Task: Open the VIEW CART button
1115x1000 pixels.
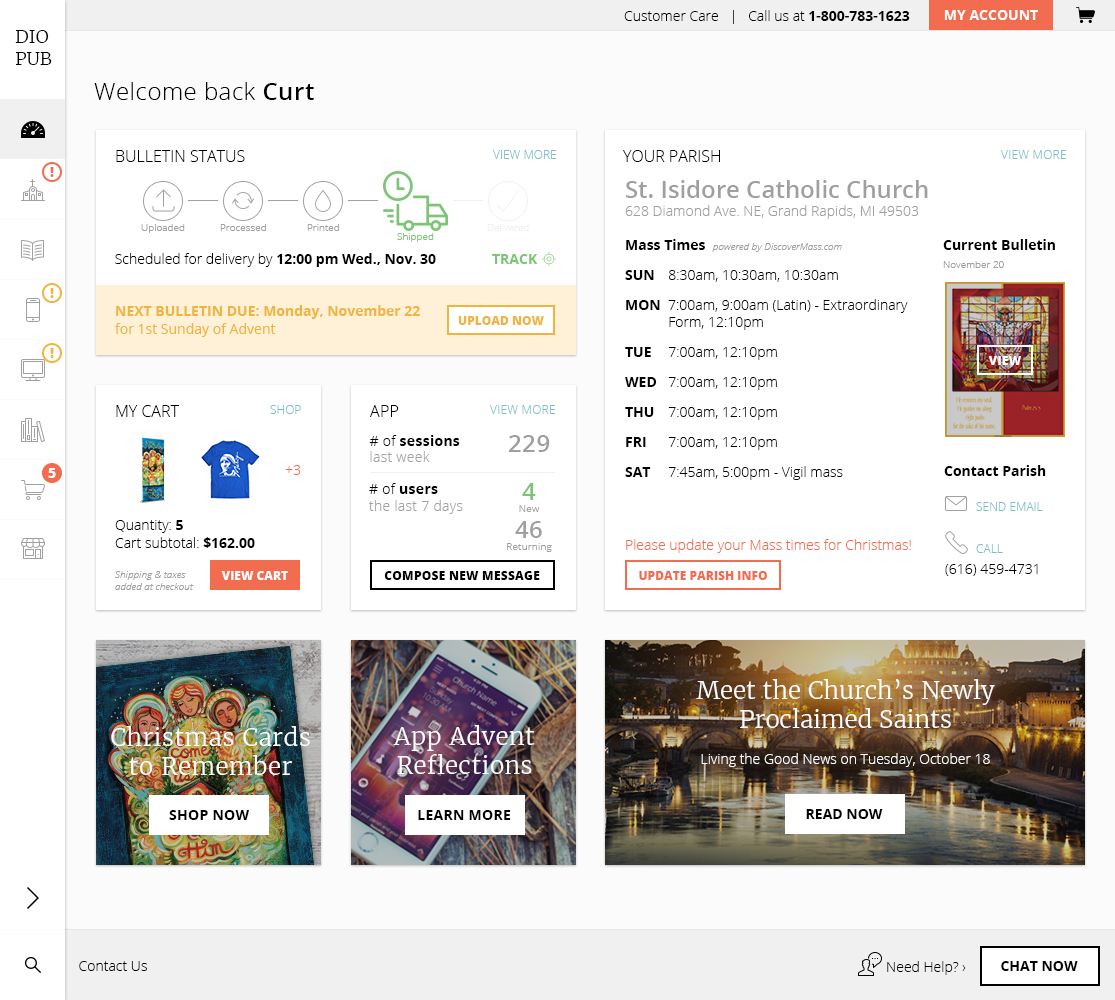Action: (255, 575)
